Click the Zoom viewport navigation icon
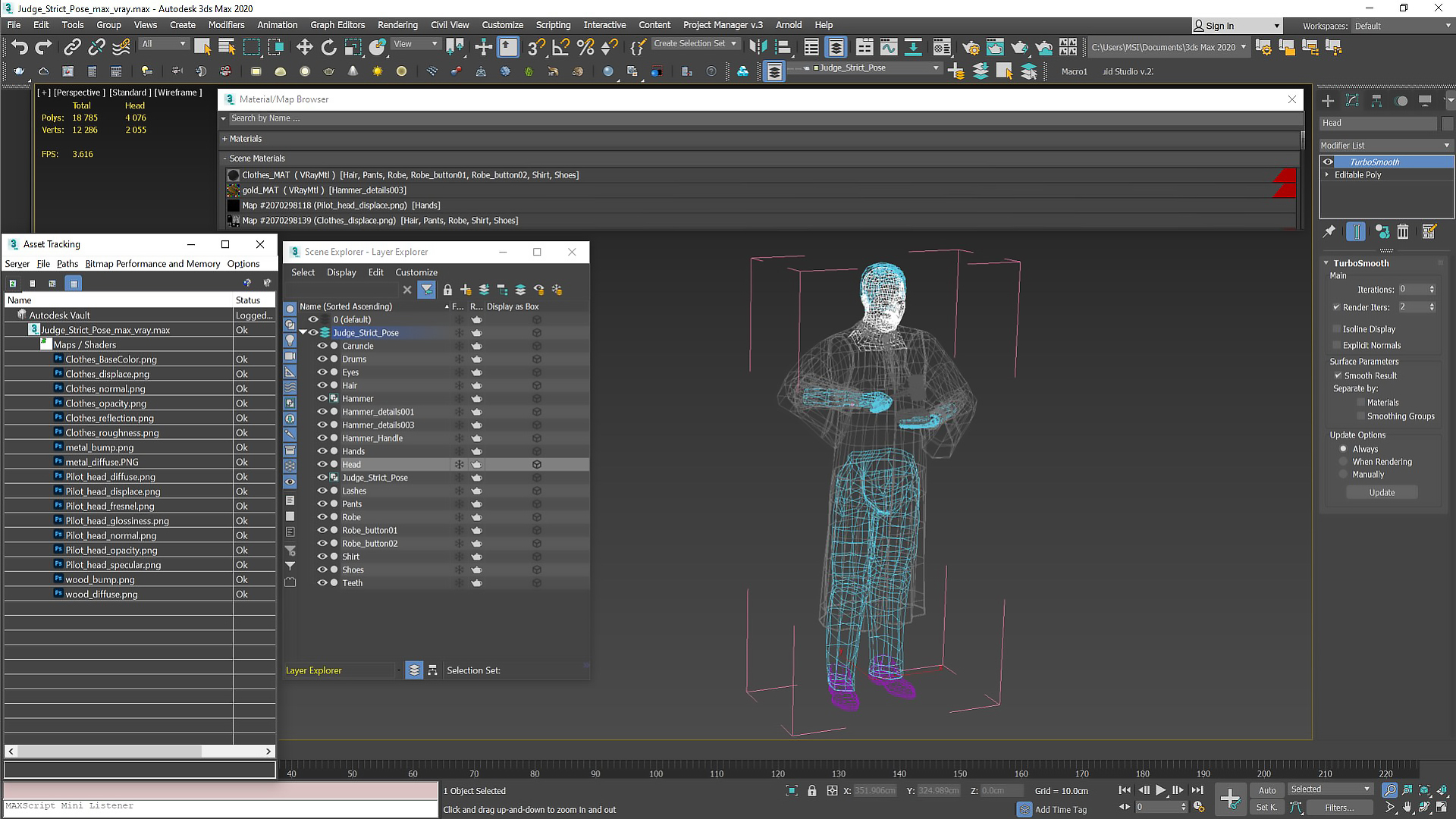 pyautogui.click(x=1389, y=790)
